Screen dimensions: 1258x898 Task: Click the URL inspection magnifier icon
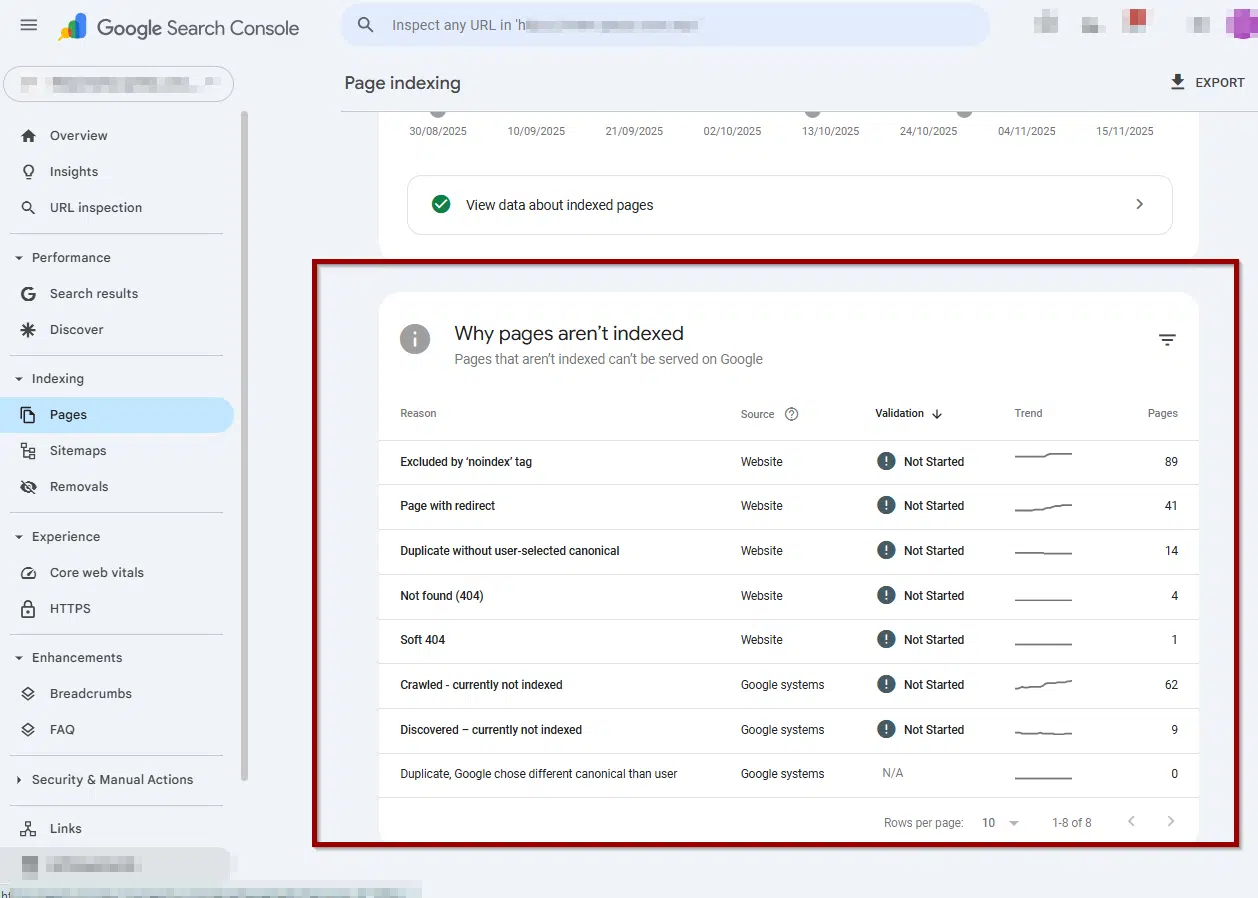(28, 208)
